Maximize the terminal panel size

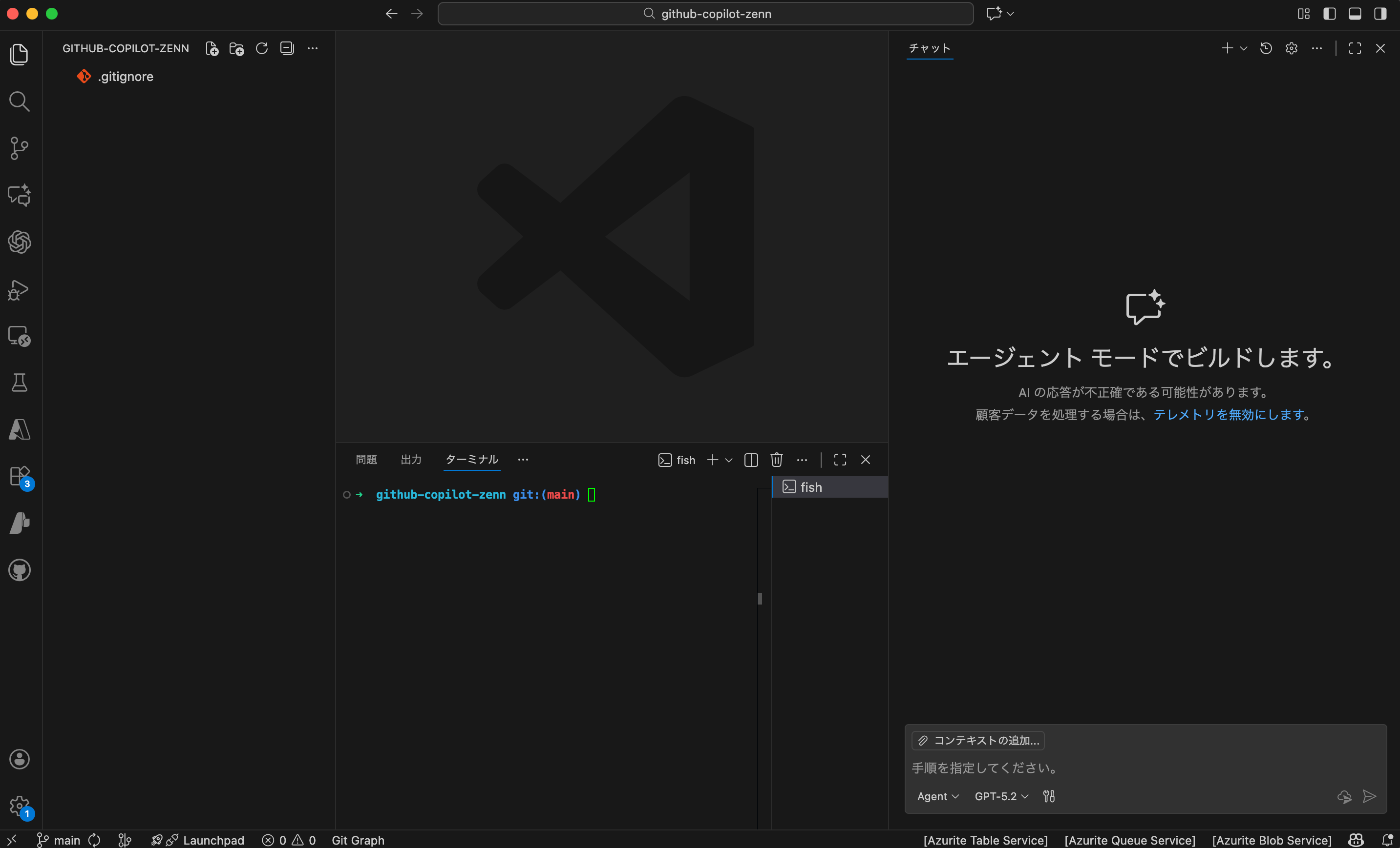pos(840,460)
